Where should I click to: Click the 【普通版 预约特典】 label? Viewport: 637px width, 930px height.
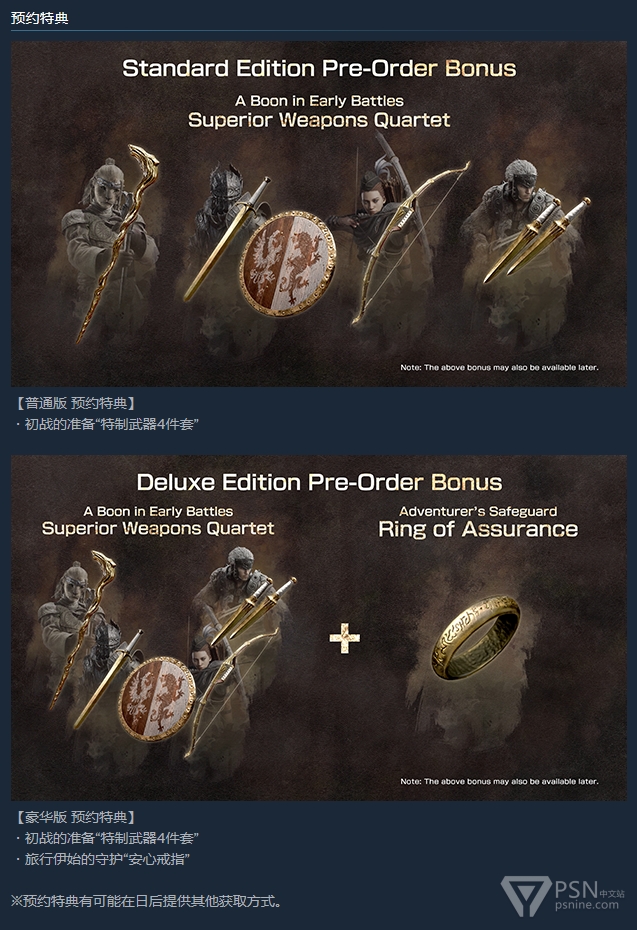pos(74,403)
